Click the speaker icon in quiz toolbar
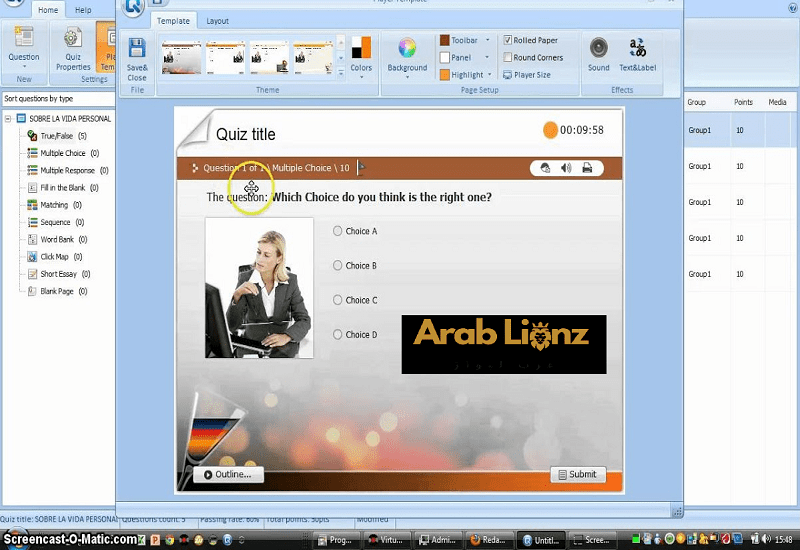Image resolution: width=800 pixels, height=550 pixels. (x=566, y=168)
